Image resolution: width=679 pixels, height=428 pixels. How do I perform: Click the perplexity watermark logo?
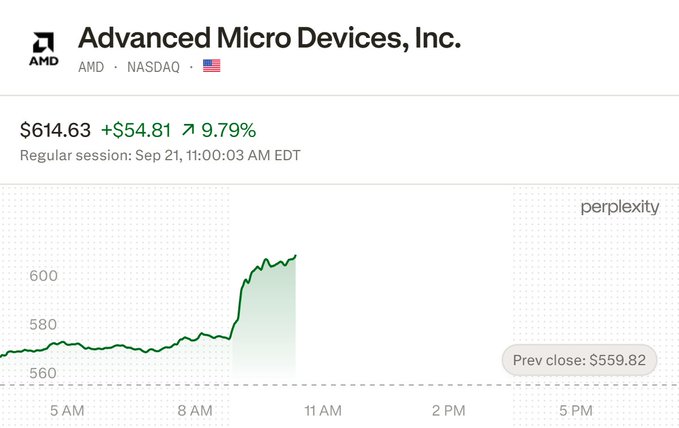[620, 208]
